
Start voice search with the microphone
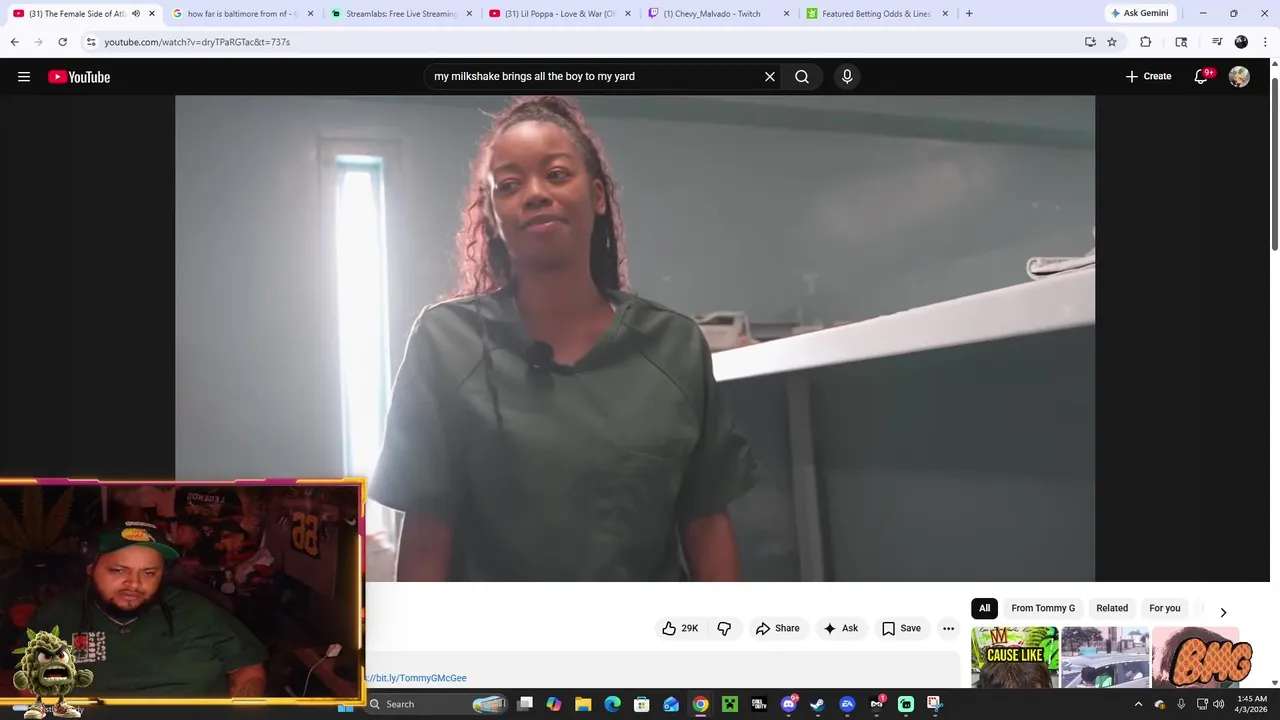(847, 76)
